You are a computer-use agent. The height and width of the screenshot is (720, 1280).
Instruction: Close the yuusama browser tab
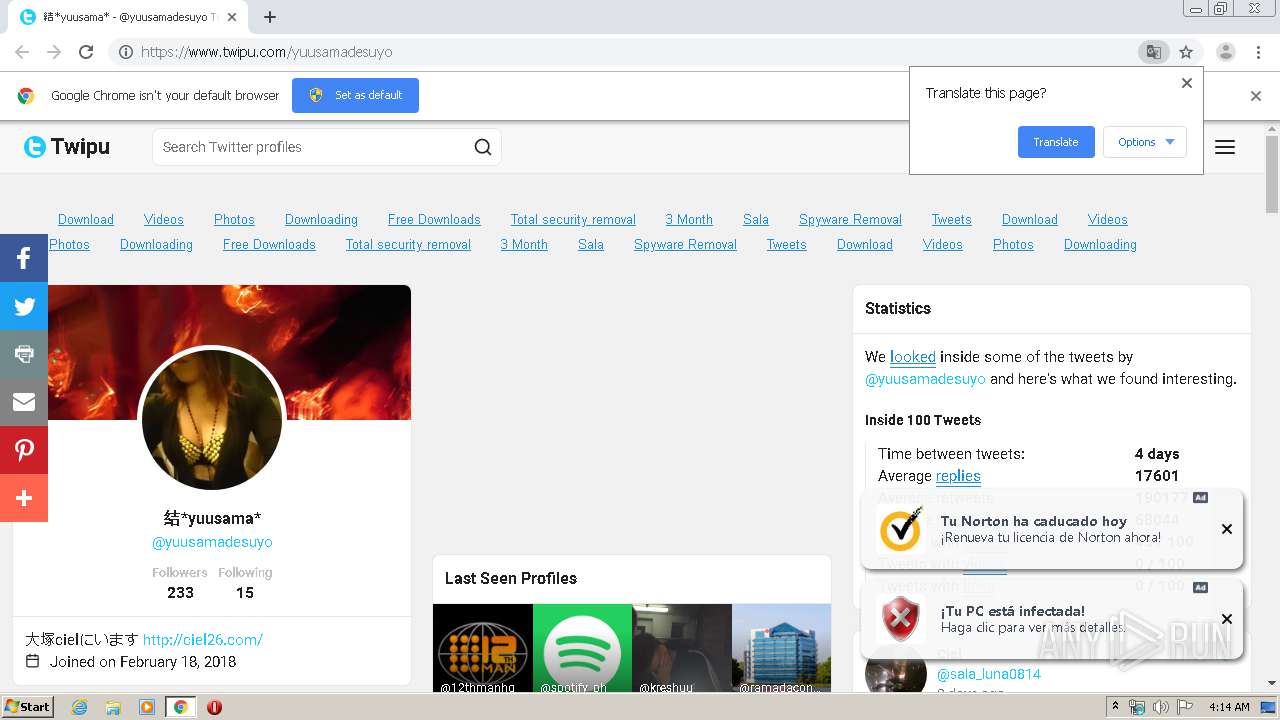233,17
